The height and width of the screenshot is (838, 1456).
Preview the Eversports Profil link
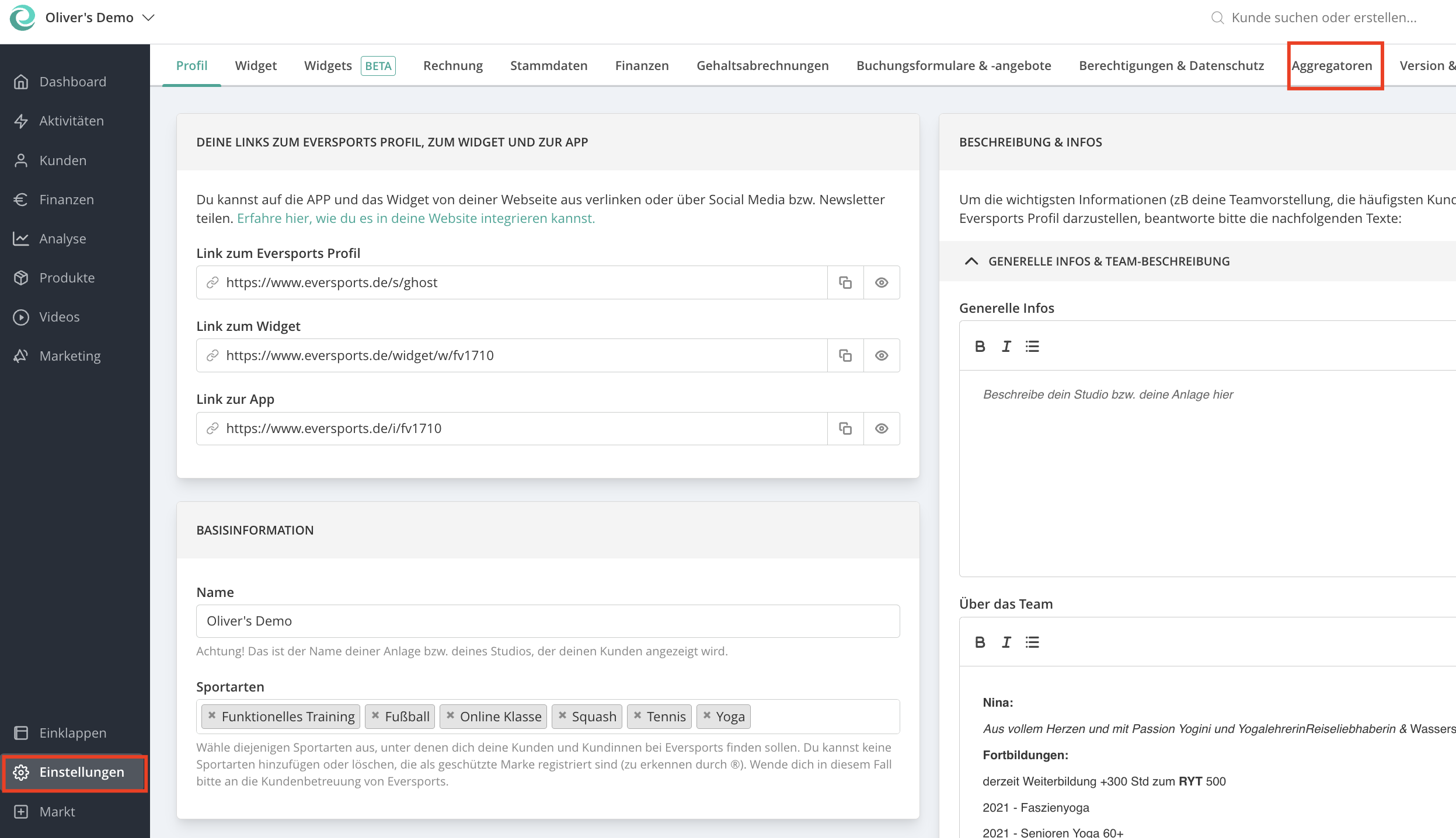(882, 282)
